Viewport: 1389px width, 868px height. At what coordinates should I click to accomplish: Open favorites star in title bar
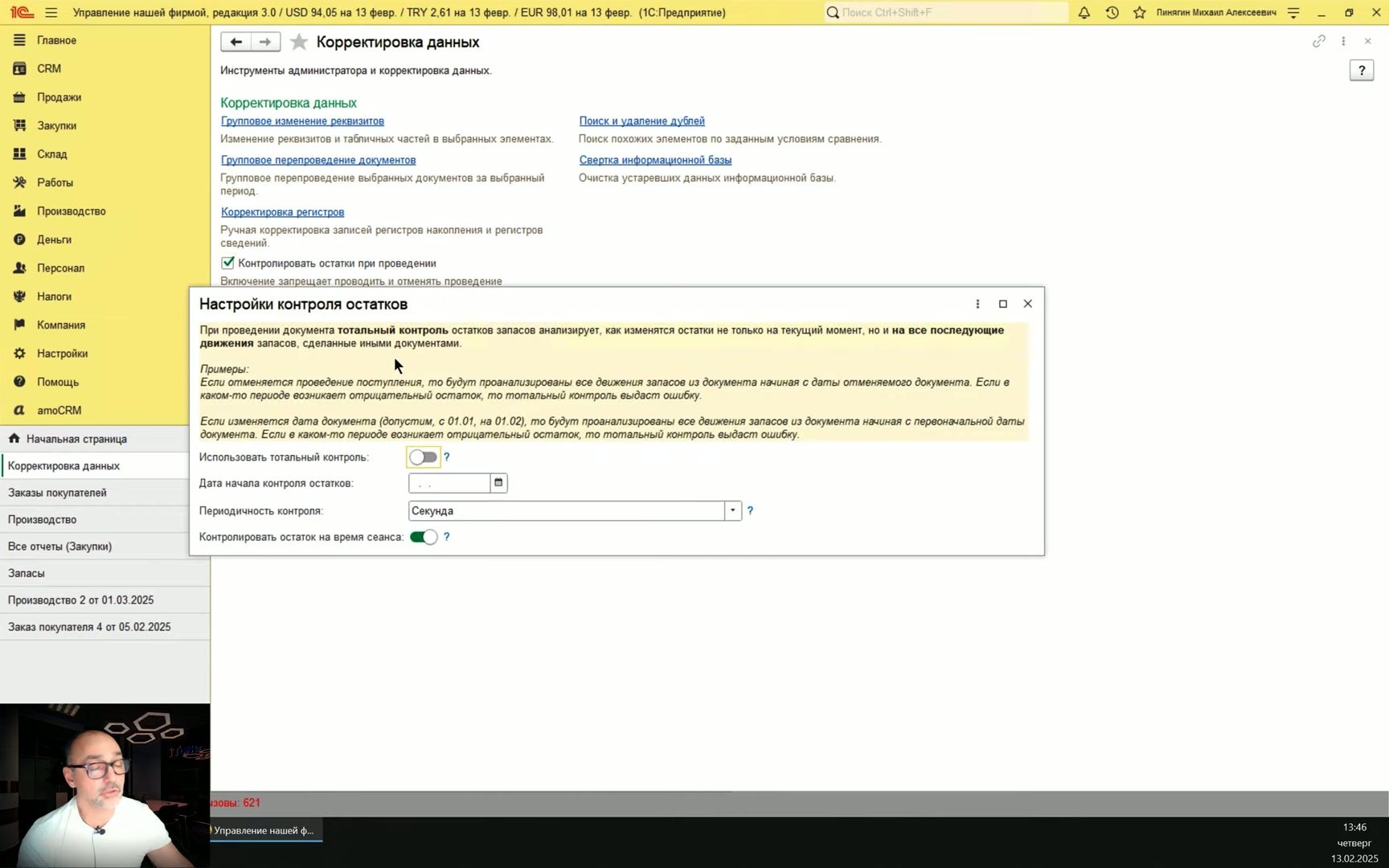tap(1139, 12)
